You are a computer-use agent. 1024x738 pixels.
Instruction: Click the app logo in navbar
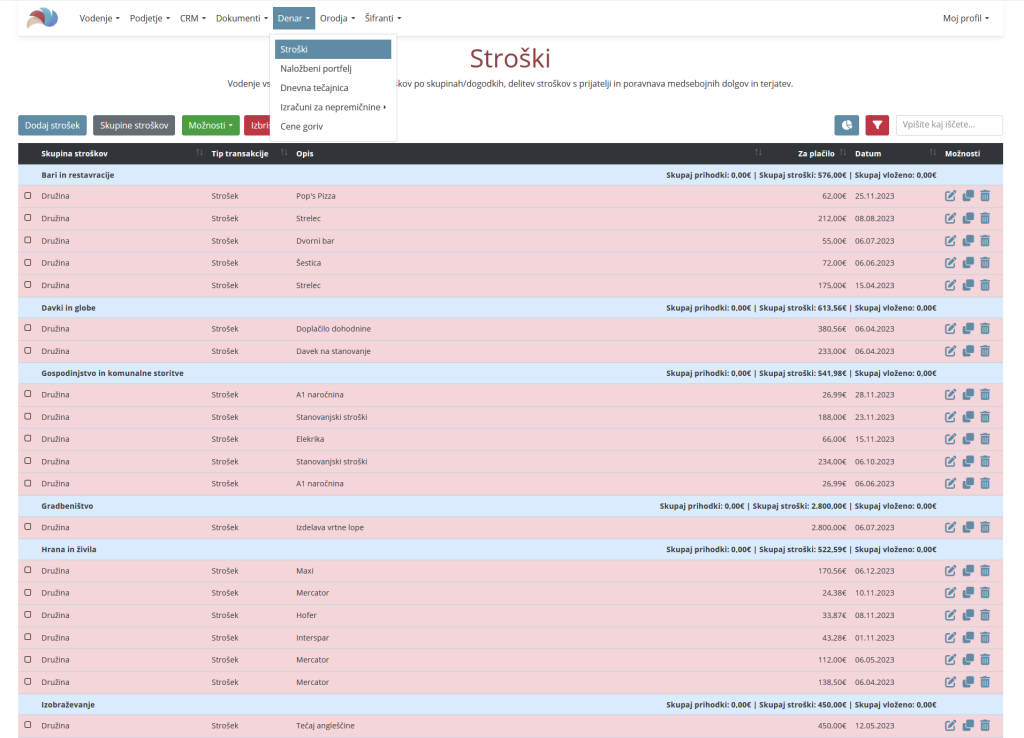click(42, 18)
